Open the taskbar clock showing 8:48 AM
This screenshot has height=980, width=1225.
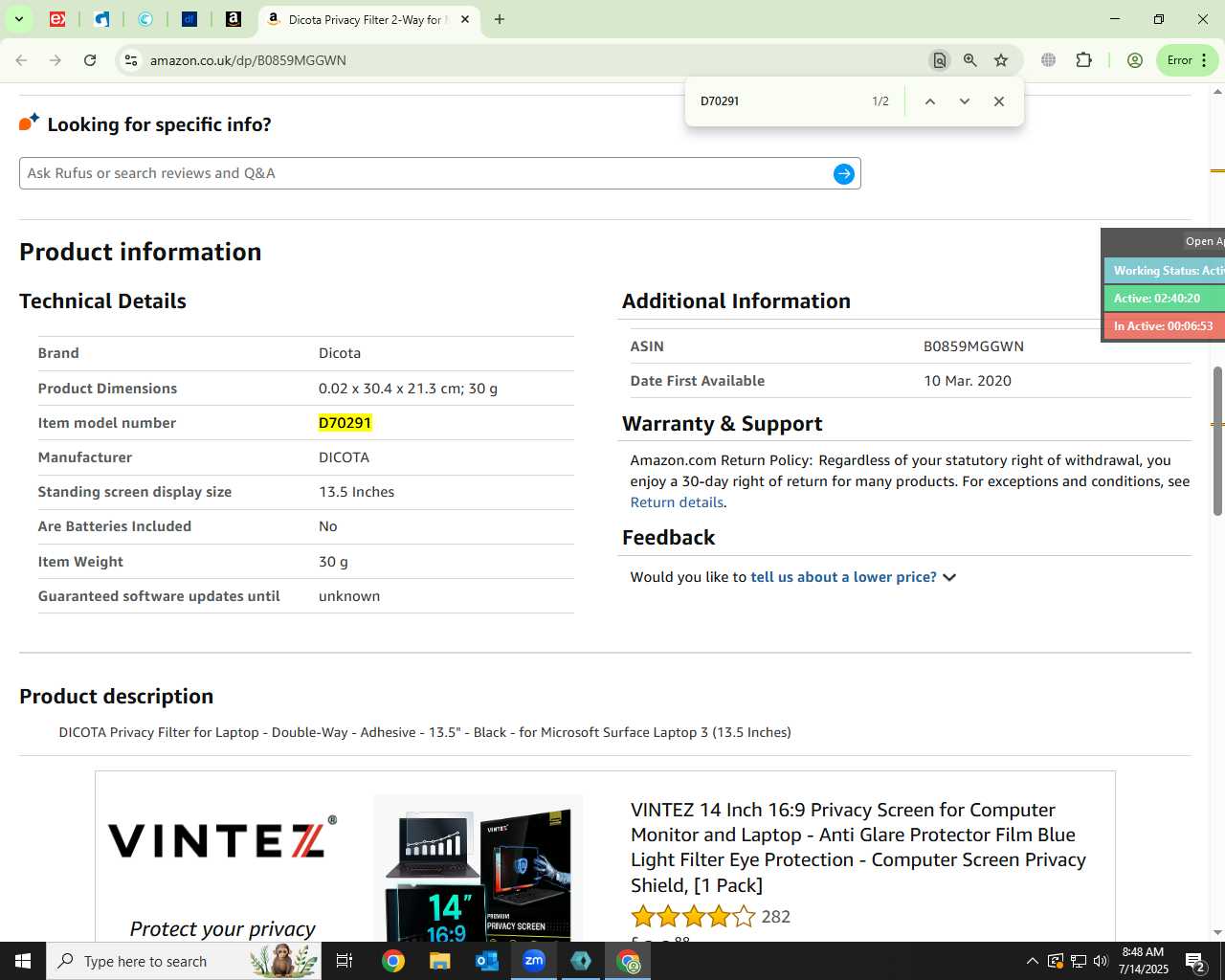coord(1143,961)
